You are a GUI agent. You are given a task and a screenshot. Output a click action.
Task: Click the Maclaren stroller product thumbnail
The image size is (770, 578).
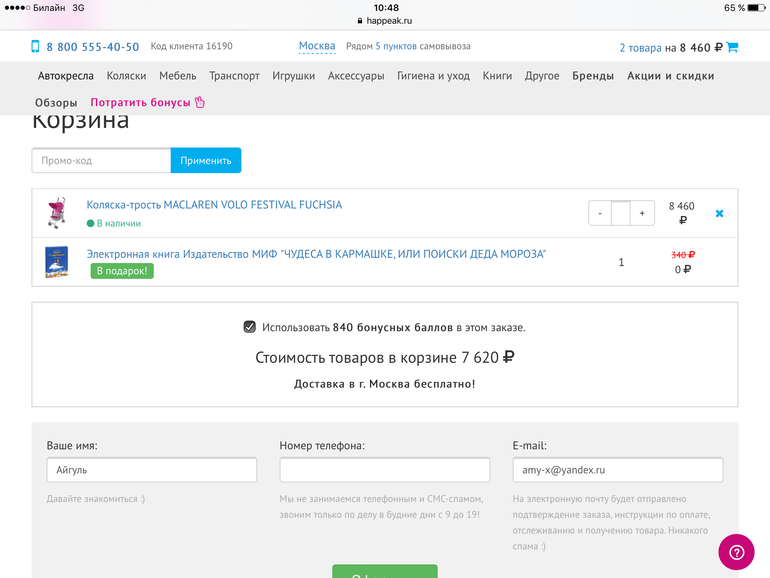tap(57, 213)
